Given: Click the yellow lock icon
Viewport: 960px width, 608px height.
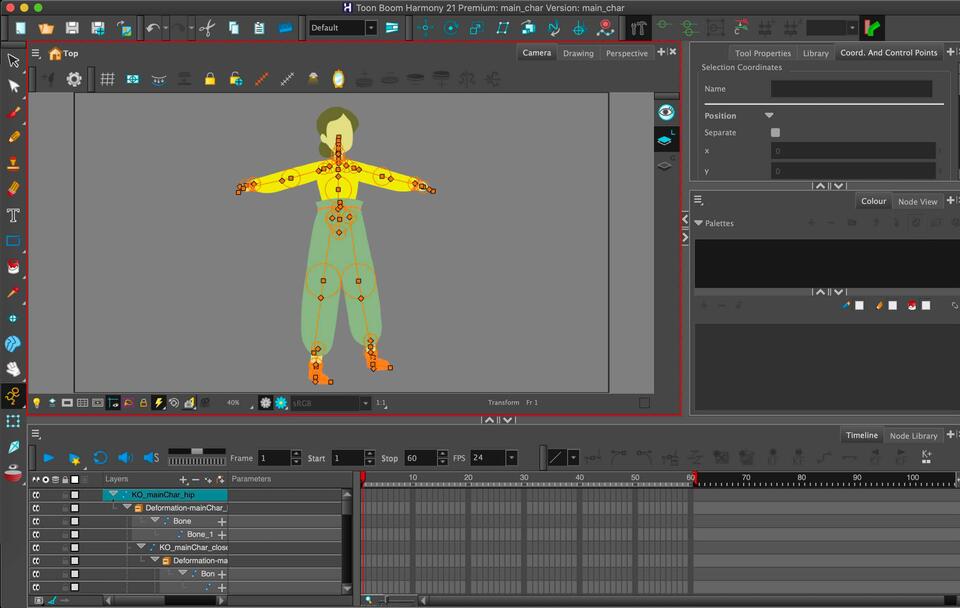Looking at the screenshot, I should point(210,79).
